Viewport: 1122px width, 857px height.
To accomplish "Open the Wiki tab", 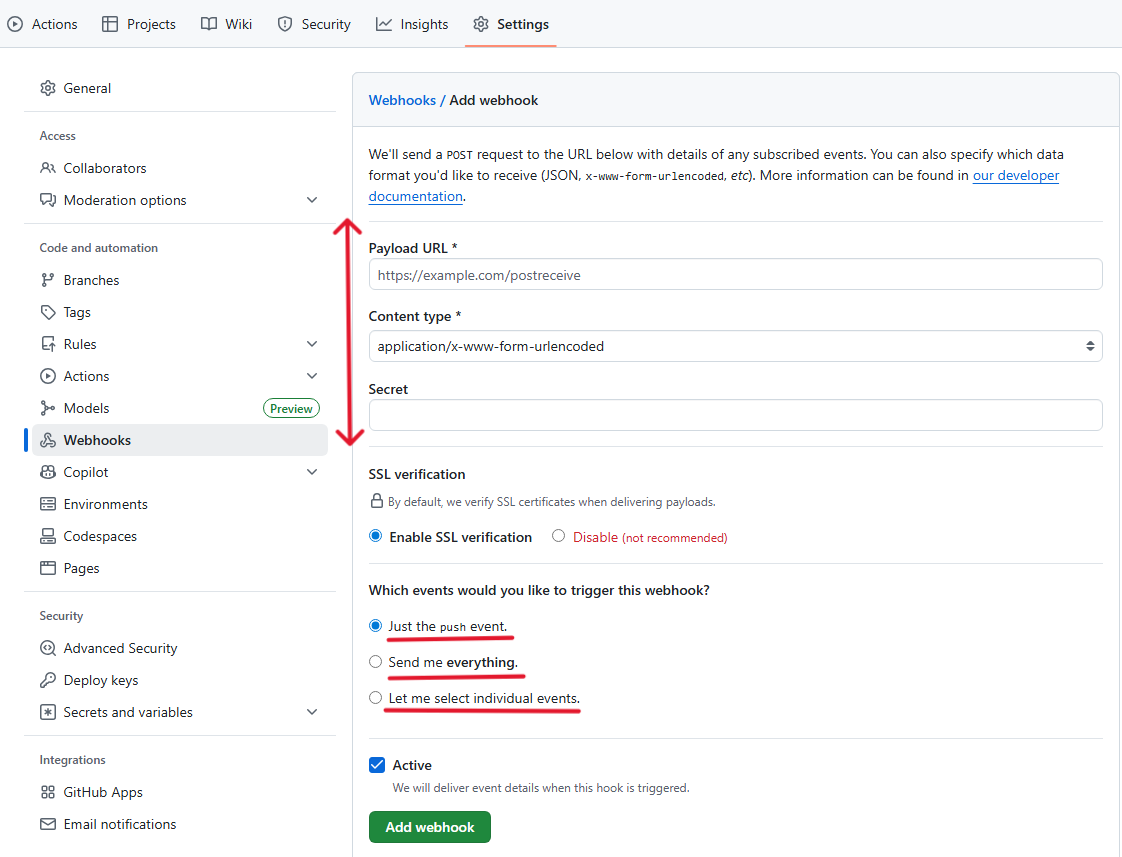I will pyautogui.click(x=227, y=24).
